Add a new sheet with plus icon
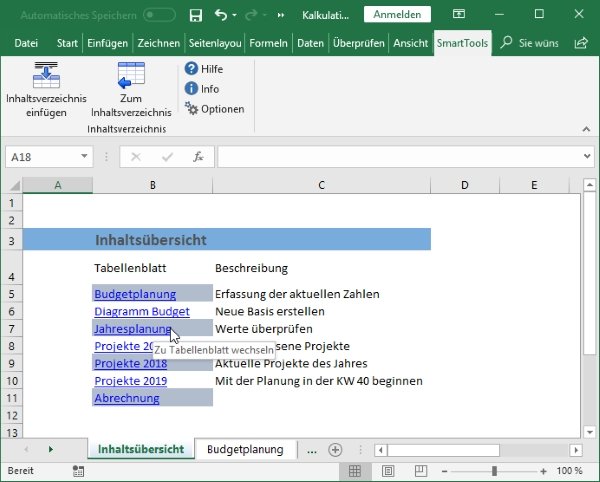 [x=335, y=450]
